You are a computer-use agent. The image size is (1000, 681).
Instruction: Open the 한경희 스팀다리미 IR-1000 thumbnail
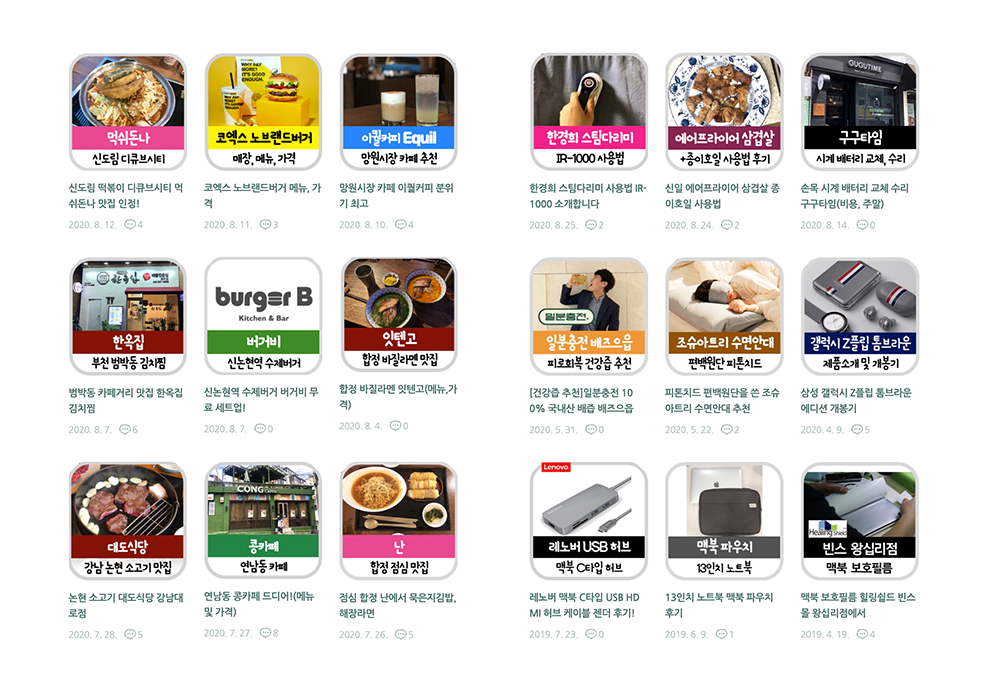coord(589,112)
